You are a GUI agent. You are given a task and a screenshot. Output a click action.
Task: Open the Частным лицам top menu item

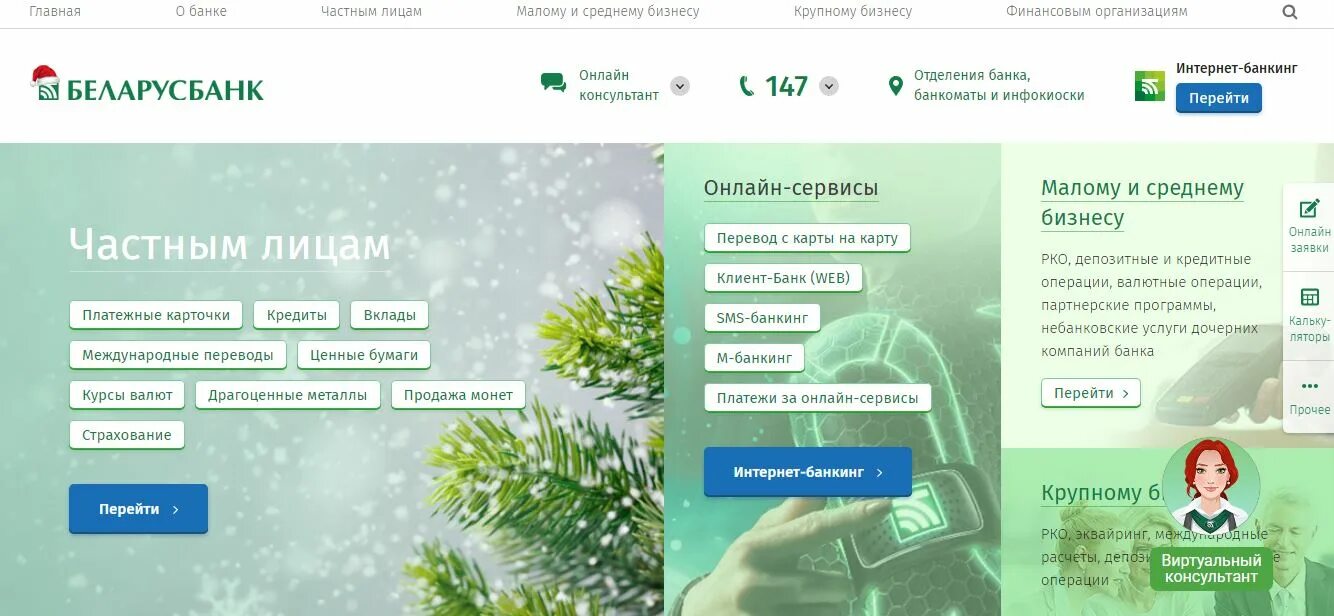pos(371,11)
